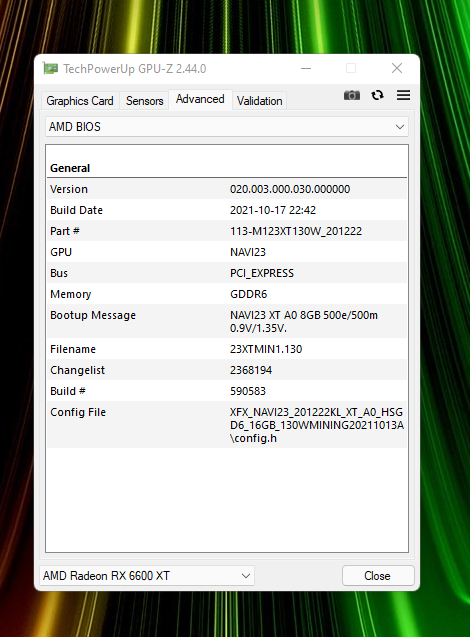Click the Part # row label
The height and width of the screenshot is (637, 470).
click(65, 231)
